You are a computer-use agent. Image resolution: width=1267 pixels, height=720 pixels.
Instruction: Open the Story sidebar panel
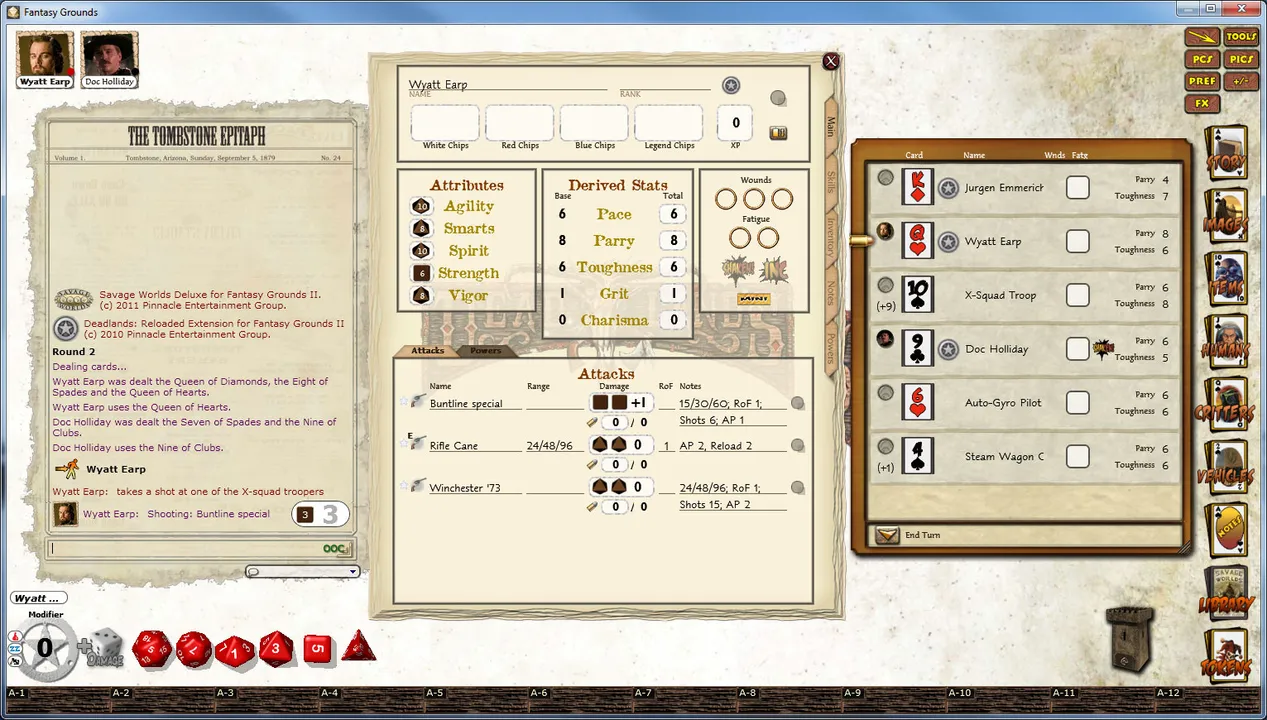[x=1226, y=153]
